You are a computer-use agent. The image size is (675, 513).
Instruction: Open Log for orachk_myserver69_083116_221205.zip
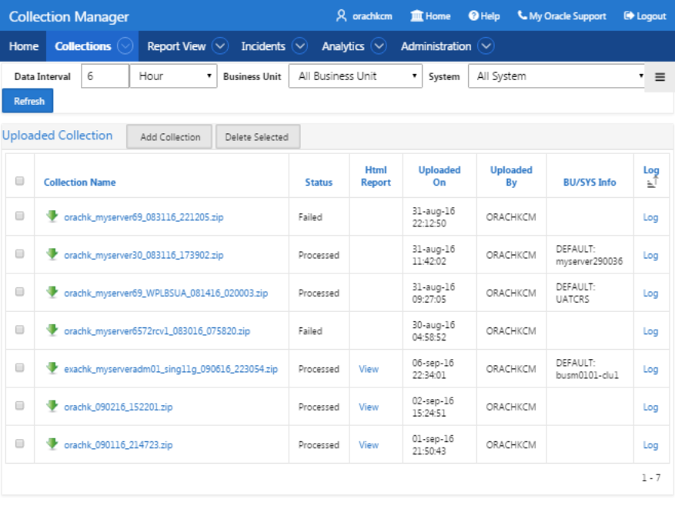point(650,217)
